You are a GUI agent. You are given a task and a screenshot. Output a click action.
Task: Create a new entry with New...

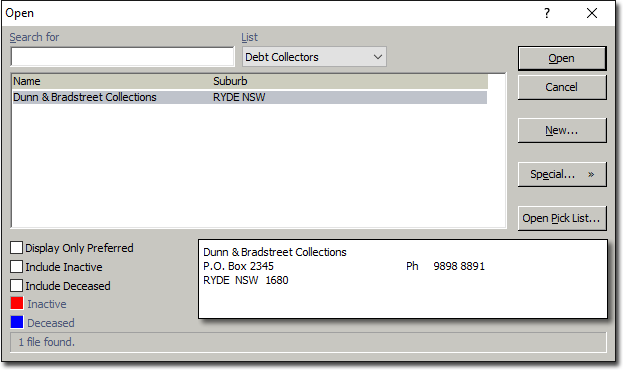562,130
